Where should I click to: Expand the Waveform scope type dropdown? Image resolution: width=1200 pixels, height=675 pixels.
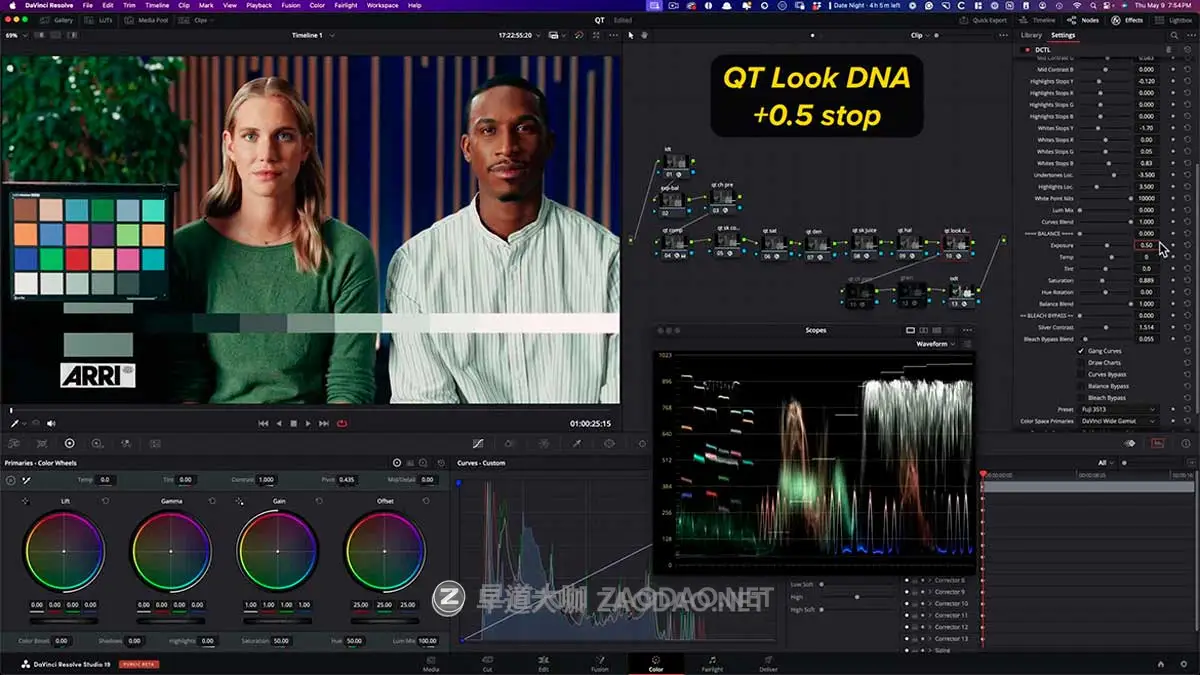(935, 344)
